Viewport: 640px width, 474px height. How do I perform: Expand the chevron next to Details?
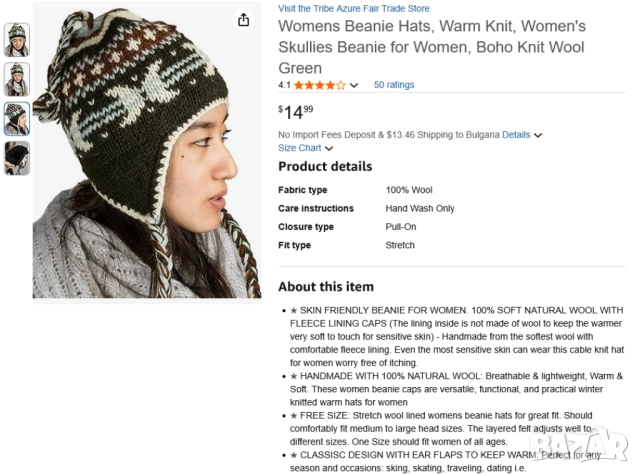pyautogui.click(x=538, y=135)
